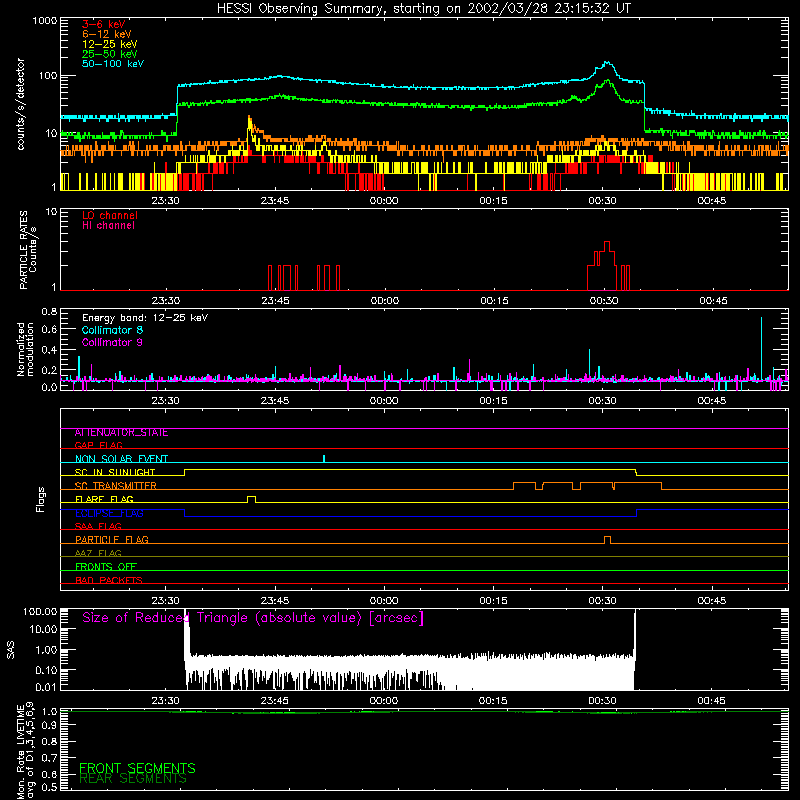Select the Collimator 9 legend entry

click(x=112, y=342)
